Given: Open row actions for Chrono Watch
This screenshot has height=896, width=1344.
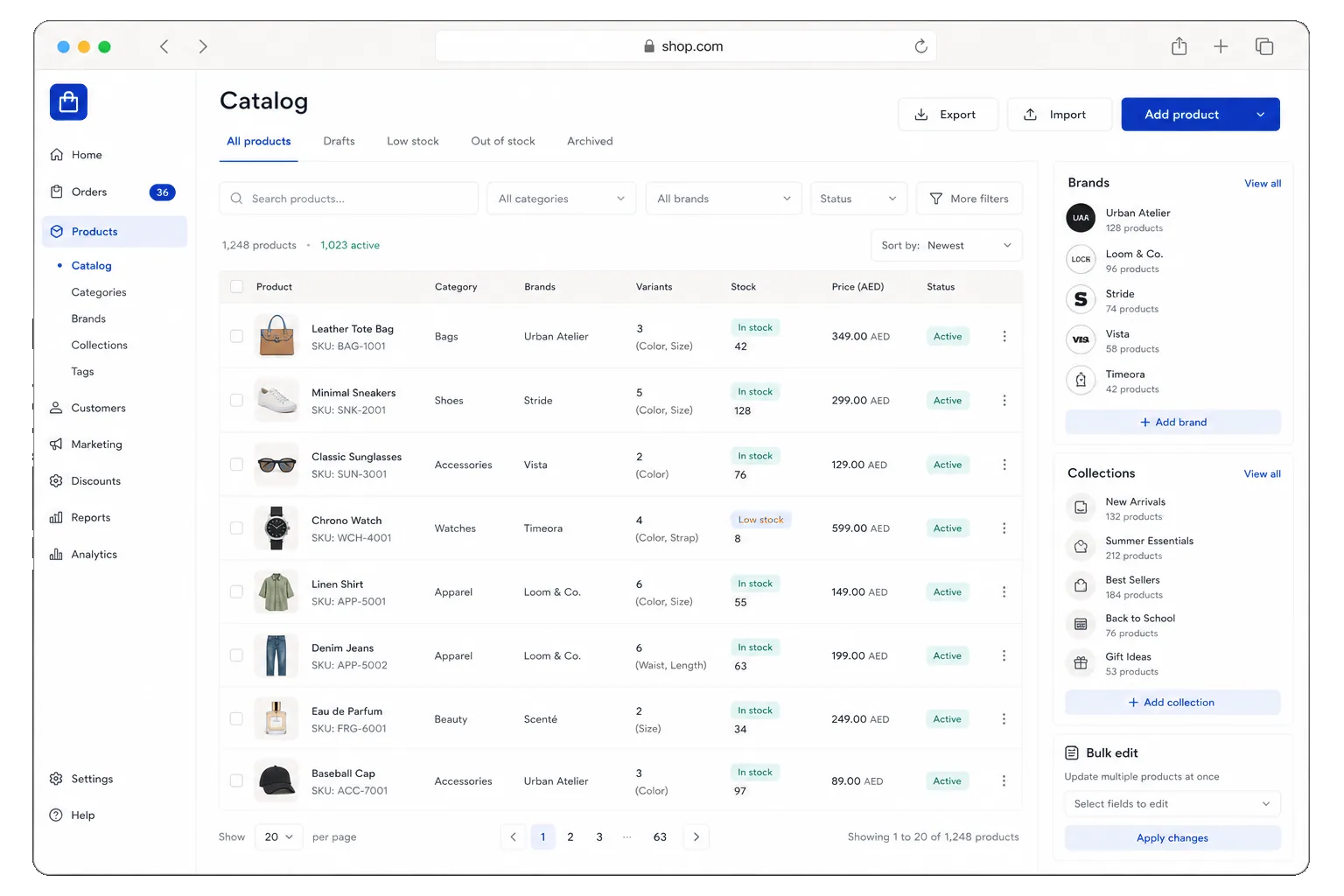Looking at the screenshot, I should point(1004,528).
